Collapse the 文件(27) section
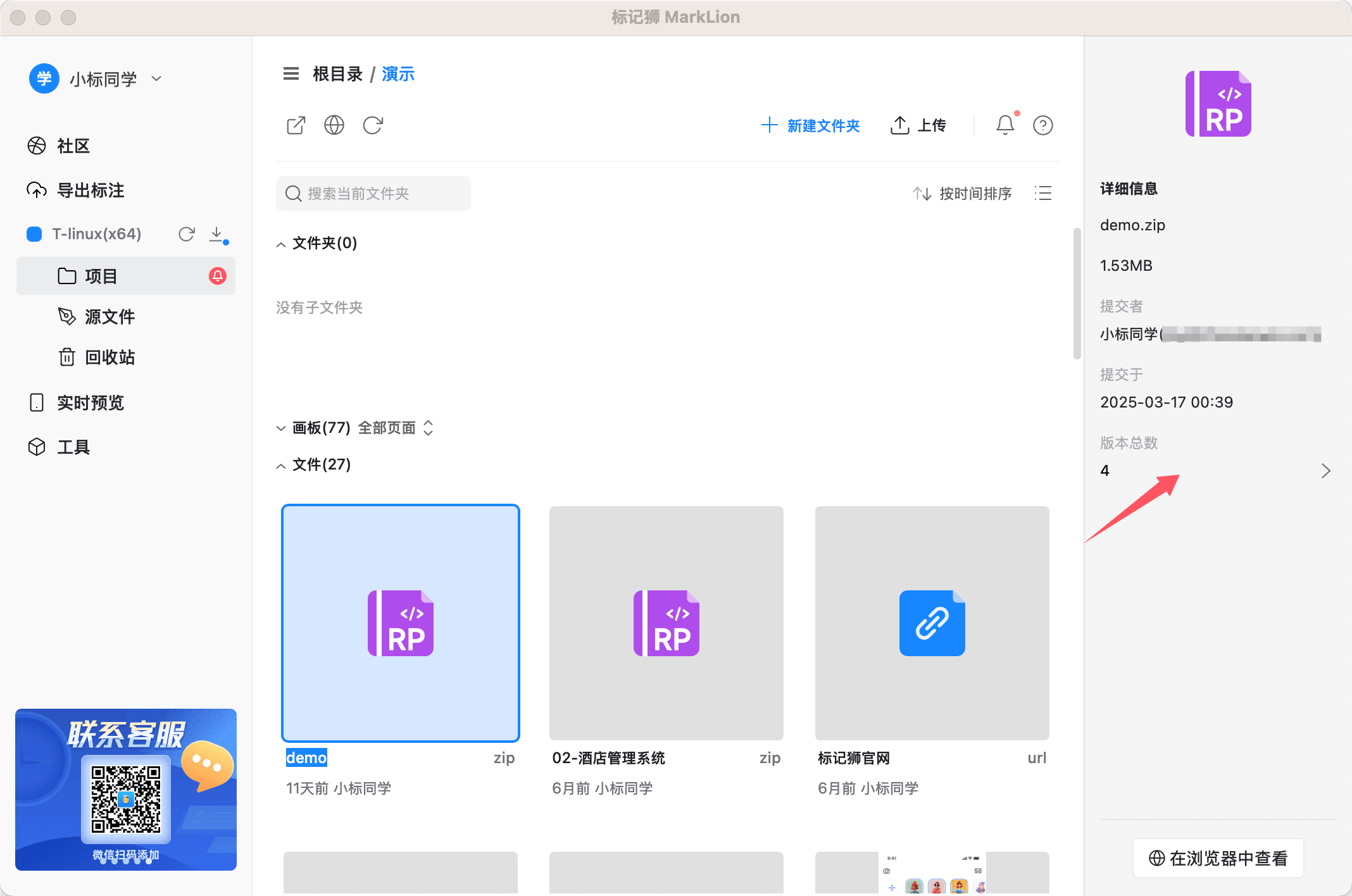The height and width of the screenshot is (896, 1352). pyautogui.click(x=281, y=465)
